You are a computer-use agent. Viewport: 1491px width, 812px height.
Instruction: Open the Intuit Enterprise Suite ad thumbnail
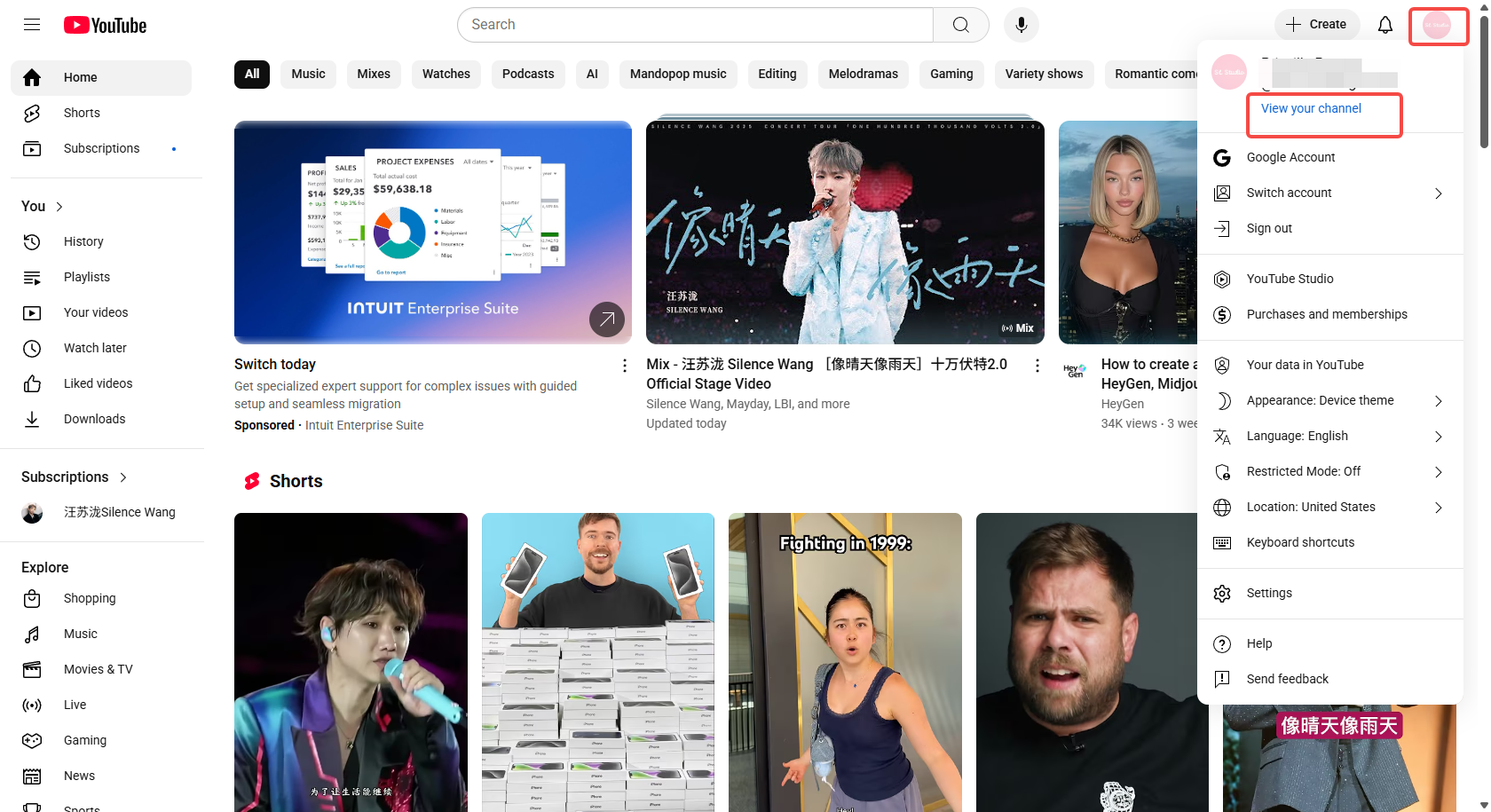click(433, 233)
